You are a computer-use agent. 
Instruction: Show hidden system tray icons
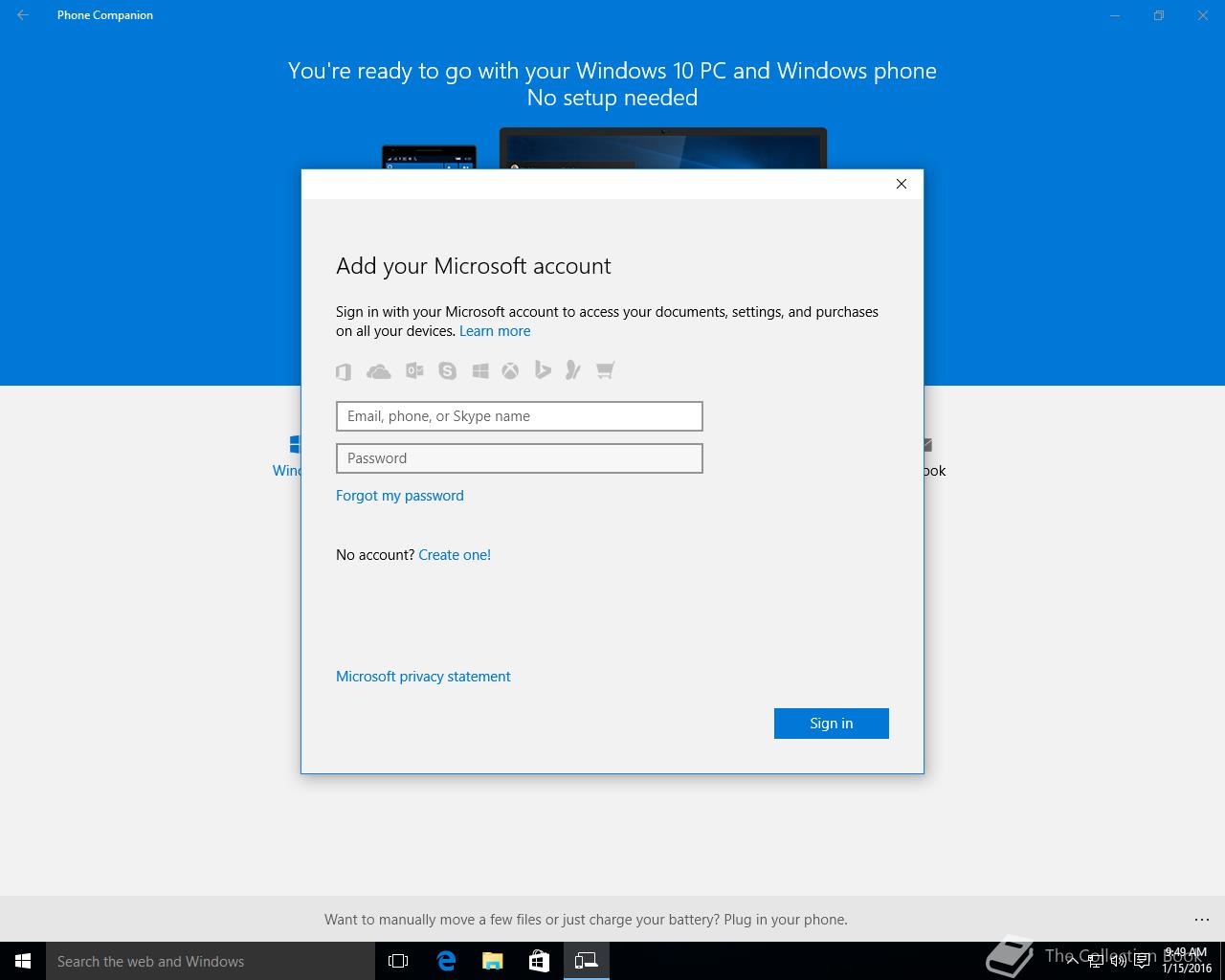click(x=1072, y=961)
